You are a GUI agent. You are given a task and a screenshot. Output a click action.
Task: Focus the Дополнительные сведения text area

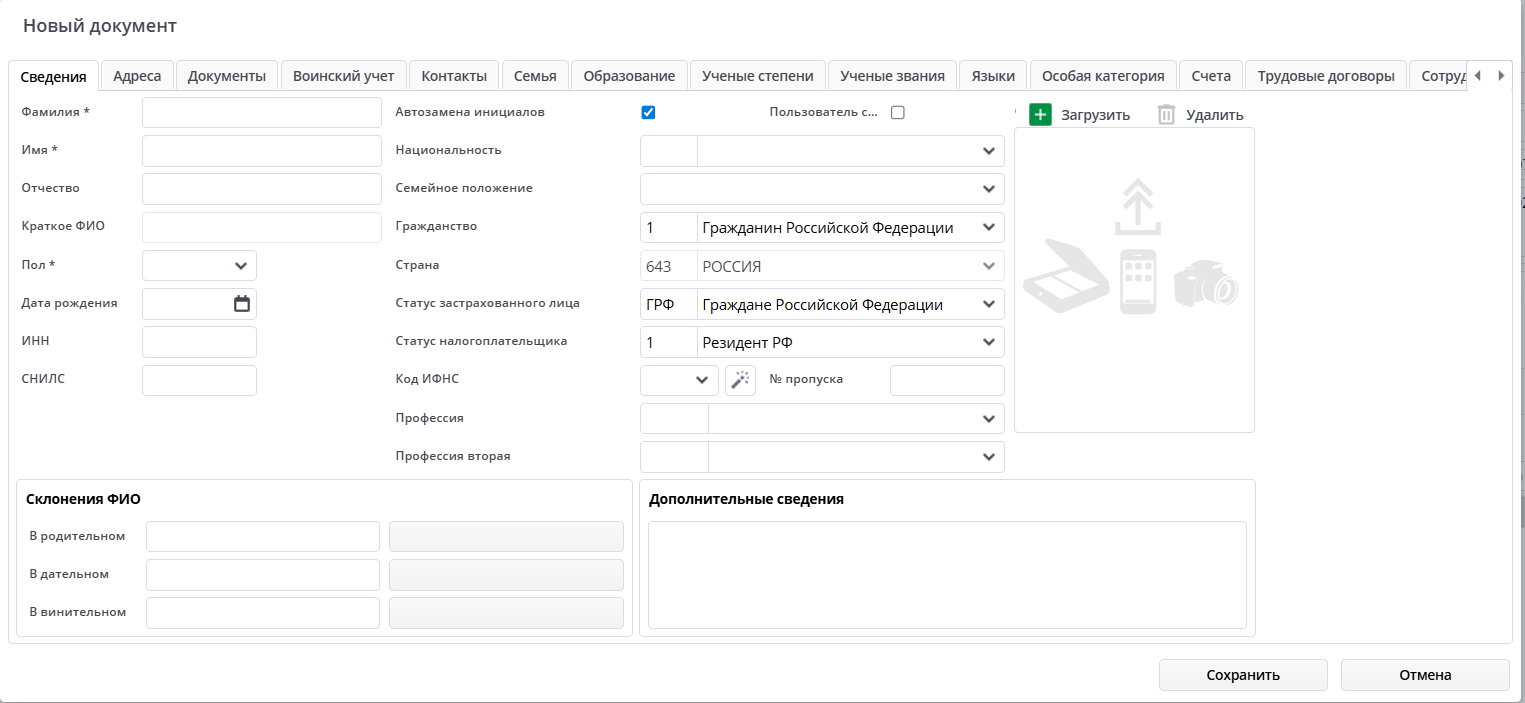click(946, 574)
